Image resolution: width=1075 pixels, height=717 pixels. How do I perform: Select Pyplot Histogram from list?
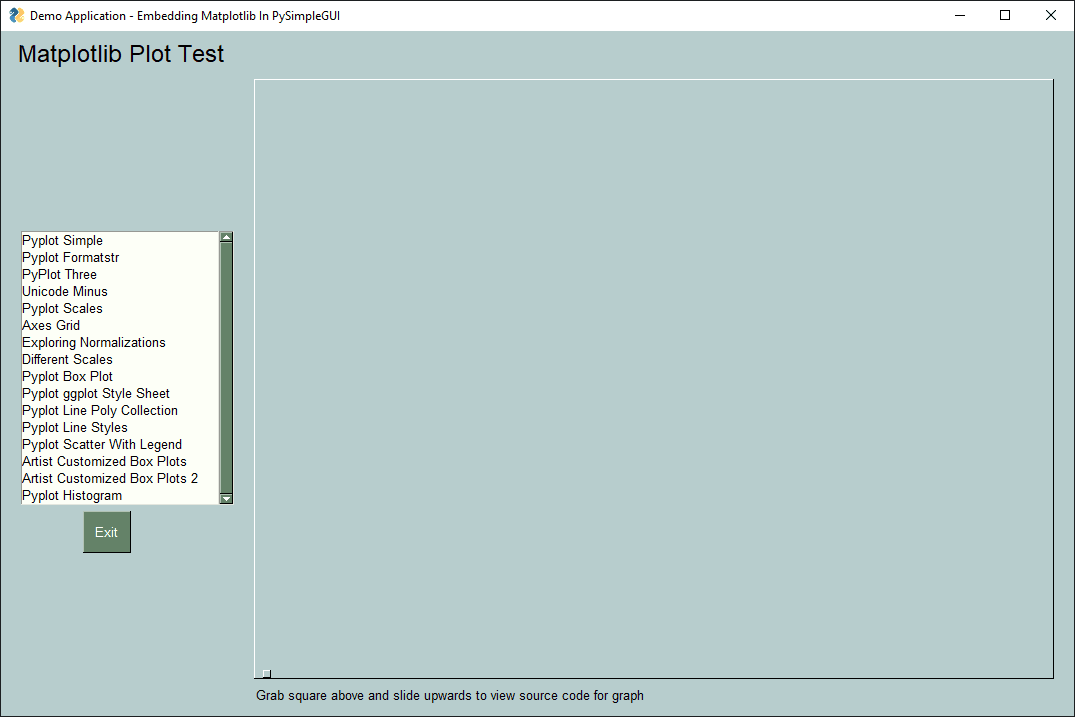pos(72,496)
